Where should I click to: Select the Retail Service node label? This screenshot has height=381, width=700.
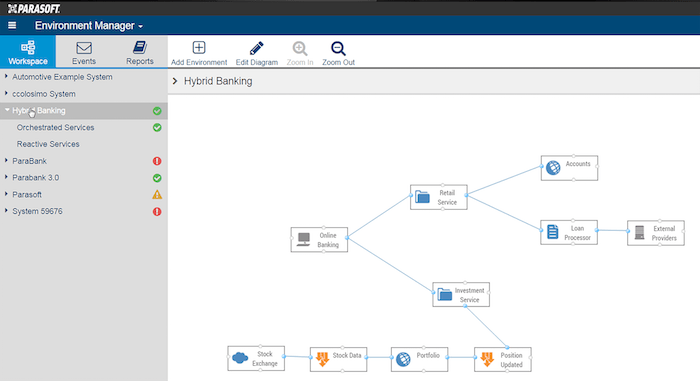coord(447,197)
